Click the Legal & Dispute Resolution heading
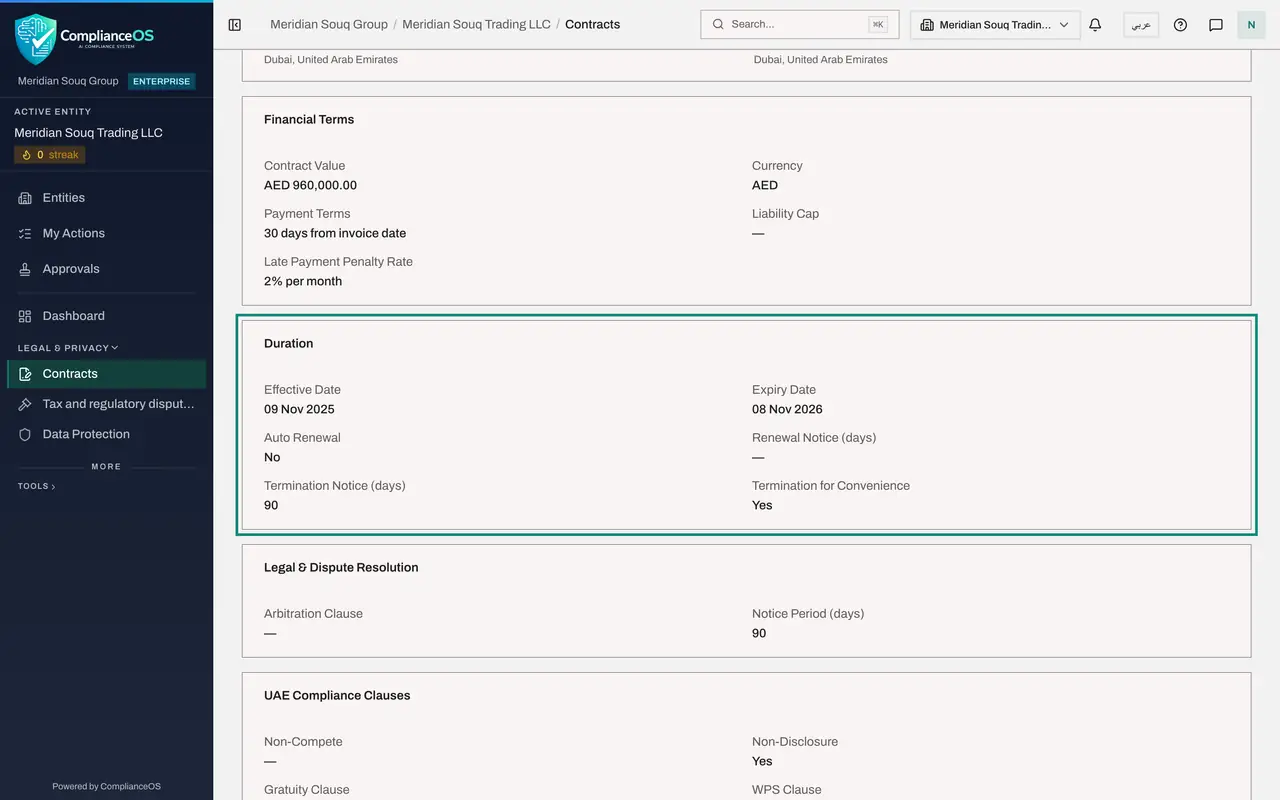The height and width of the screenshot is (800, 1280). [341, 567]
